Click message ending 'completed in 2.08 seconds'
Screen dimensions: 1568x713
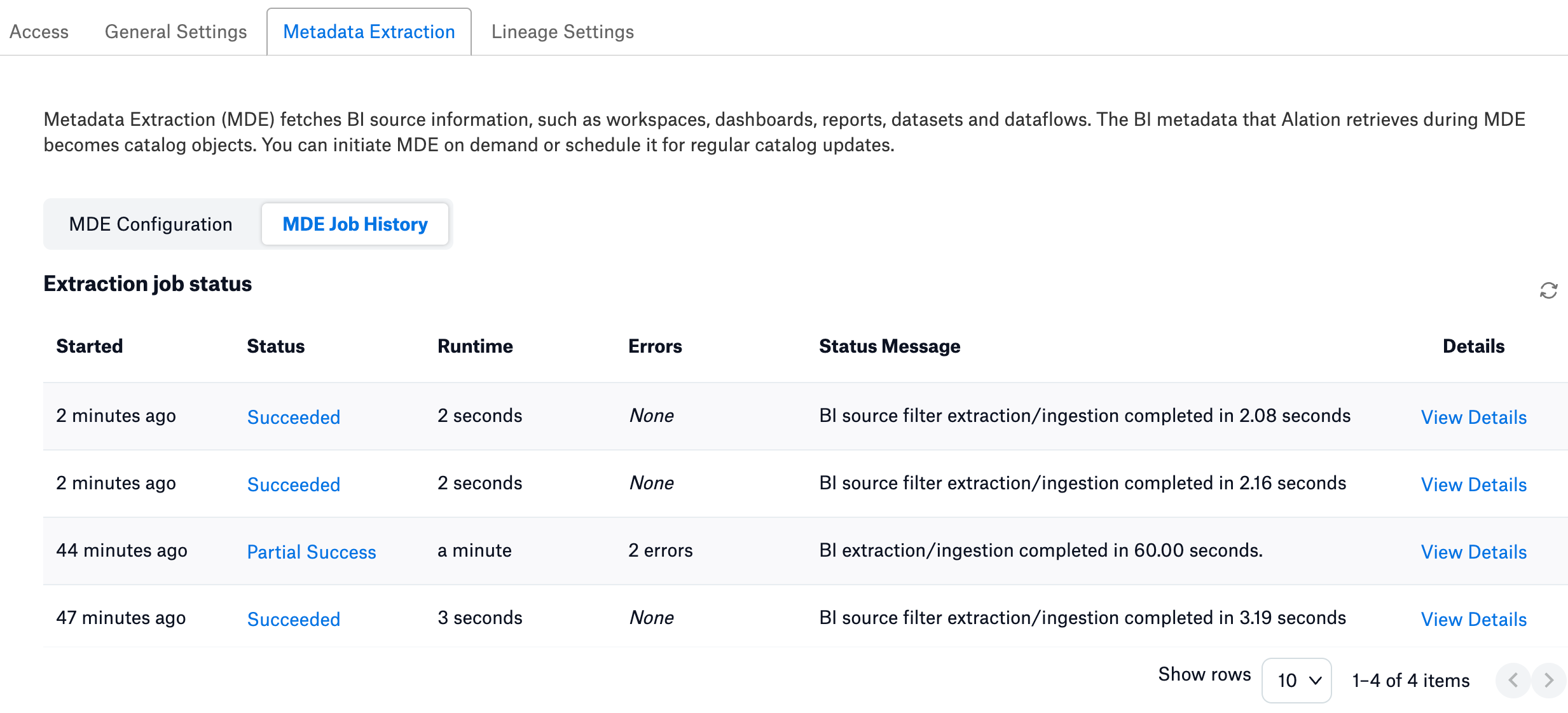coord(1085,416)
